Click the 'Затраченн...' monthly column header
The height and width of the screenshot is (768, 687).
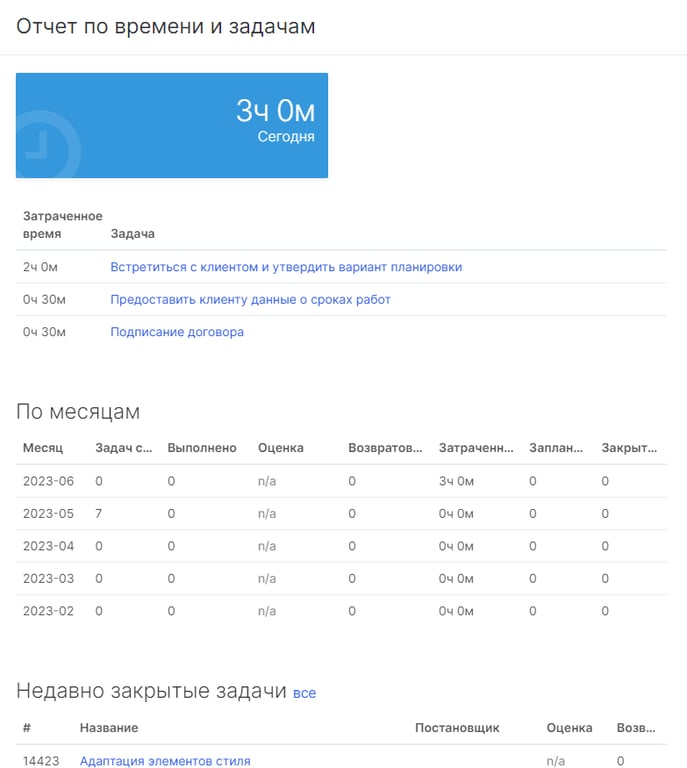click(x=476, y=448)
